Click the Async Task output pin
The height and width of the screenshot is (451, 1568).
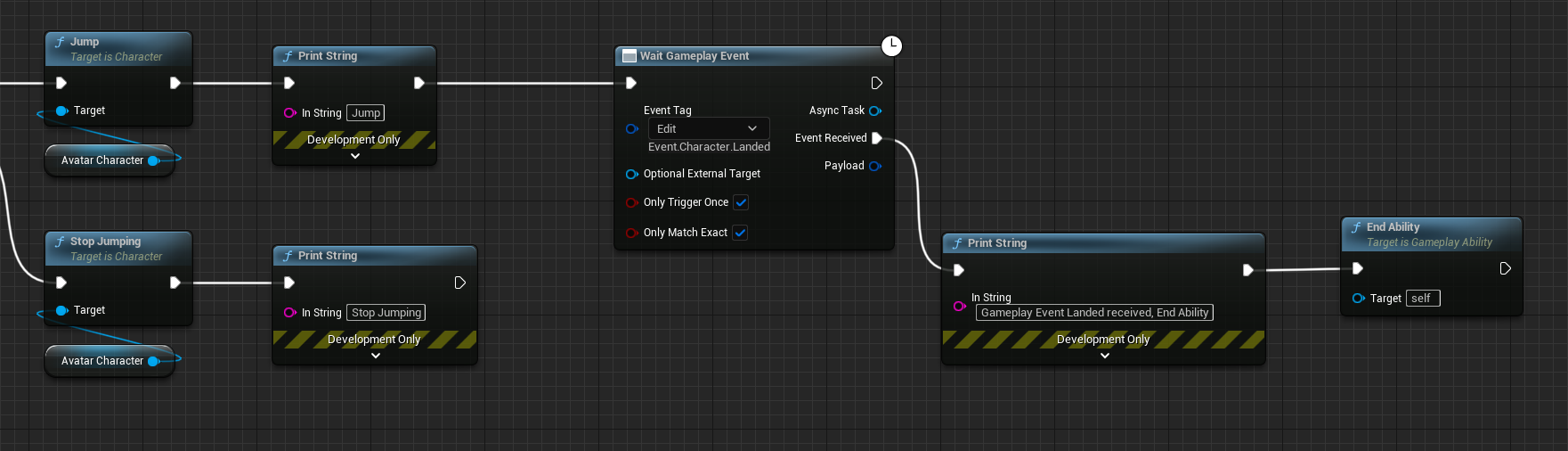tap(874, 111)
